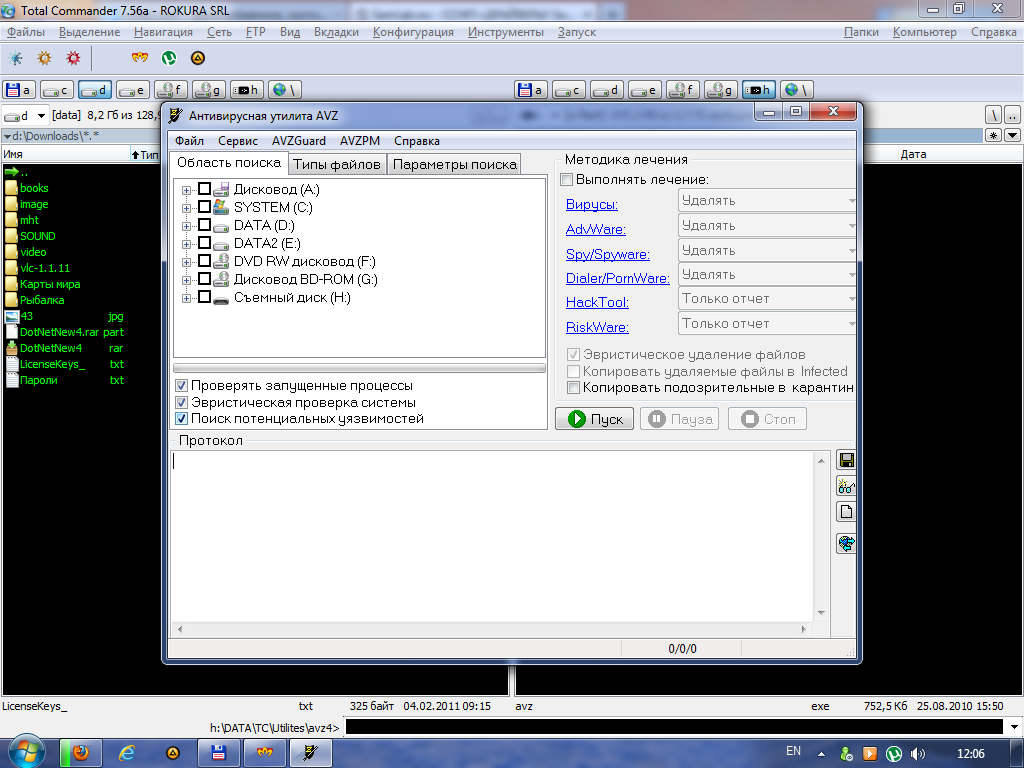Image resolution: width=1024 pixels, height=768 pixels.
Task: Click the Папки button in Total Commander
Action: tap(861, 32)
